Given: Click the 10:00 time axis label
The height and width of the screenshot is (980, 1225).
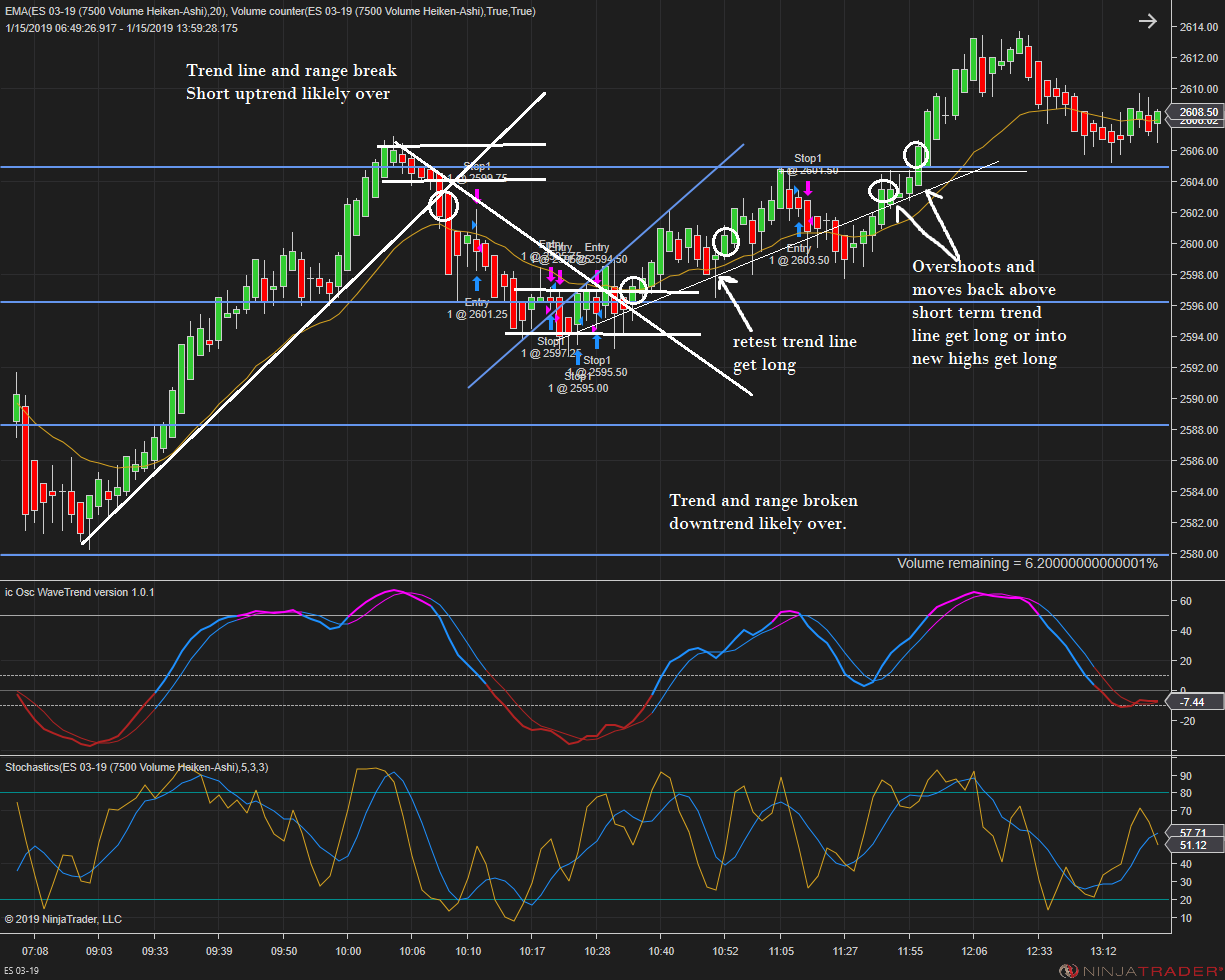Looking at the screenshot, I should 348,951.
